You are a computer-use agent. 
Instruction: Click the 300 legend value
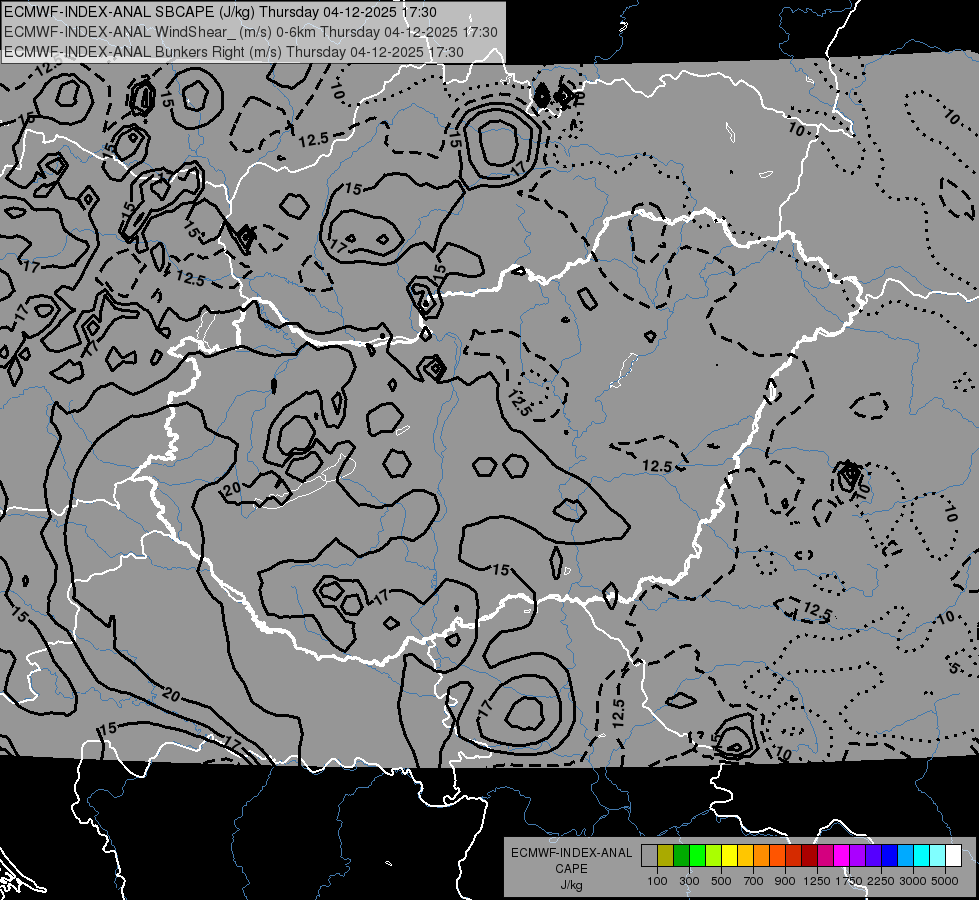pyautogui.click(x=689, y=881)
